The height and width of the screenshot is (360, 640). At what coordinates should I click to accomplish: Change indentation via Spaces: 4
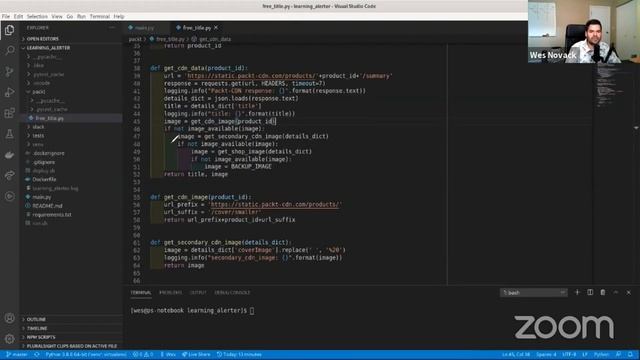tap(546, 355)
